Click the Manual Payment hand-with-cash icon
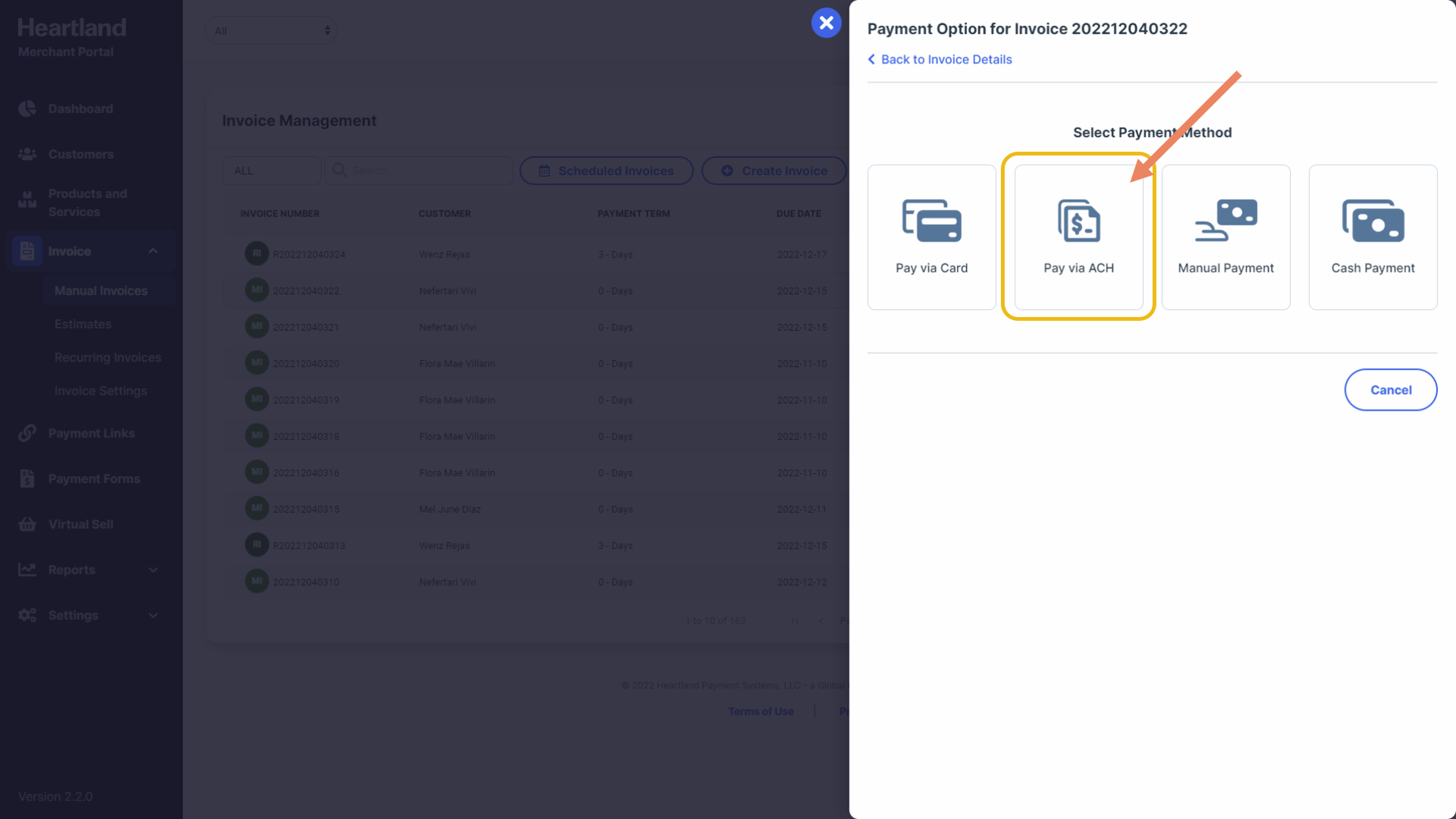The width and height of the screenshot is (1456, 819). click(x=1225, y=221)
